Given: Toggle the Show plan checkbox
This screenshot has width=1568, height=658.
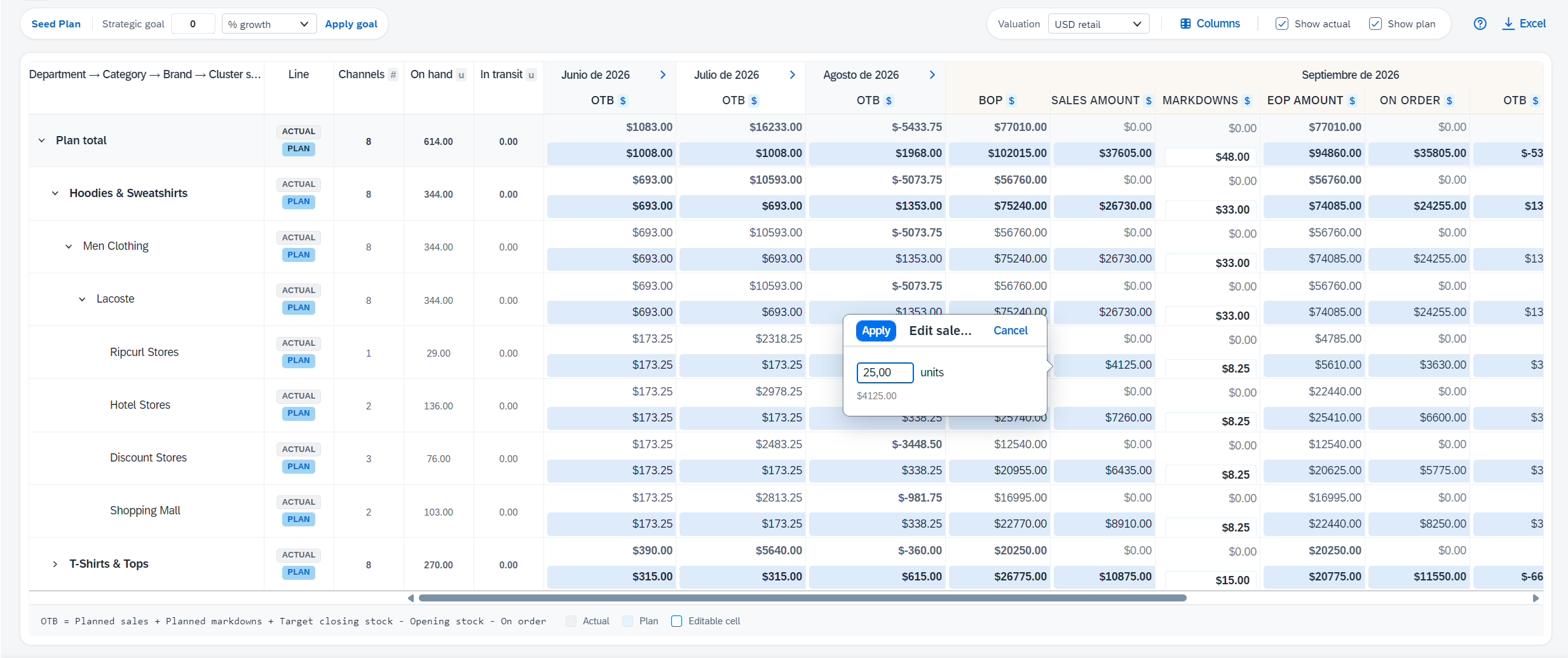Looking at the screenshot, I should (1375, 24).
